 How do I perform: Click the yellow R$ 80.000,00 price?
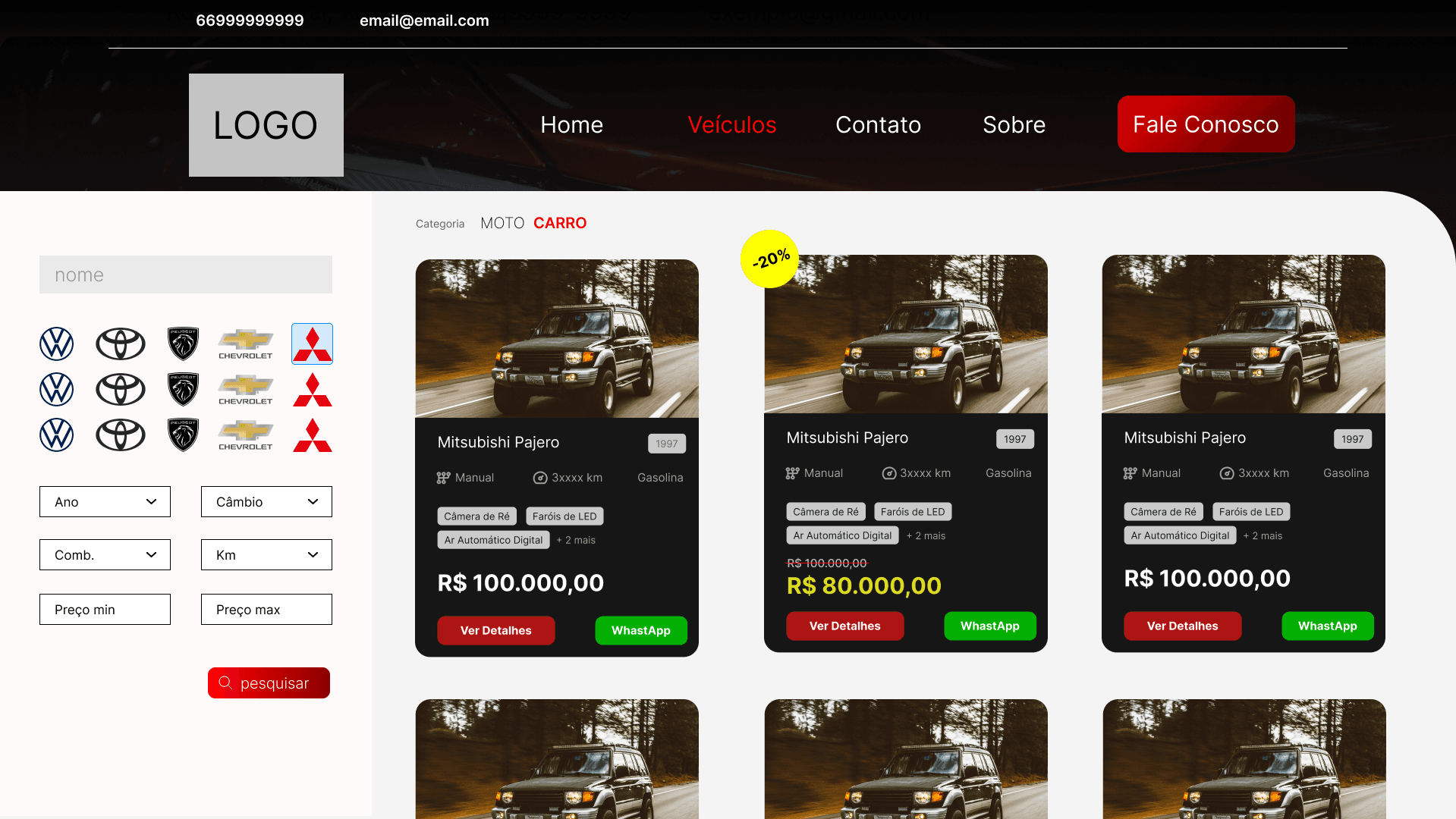pos(864,586)
